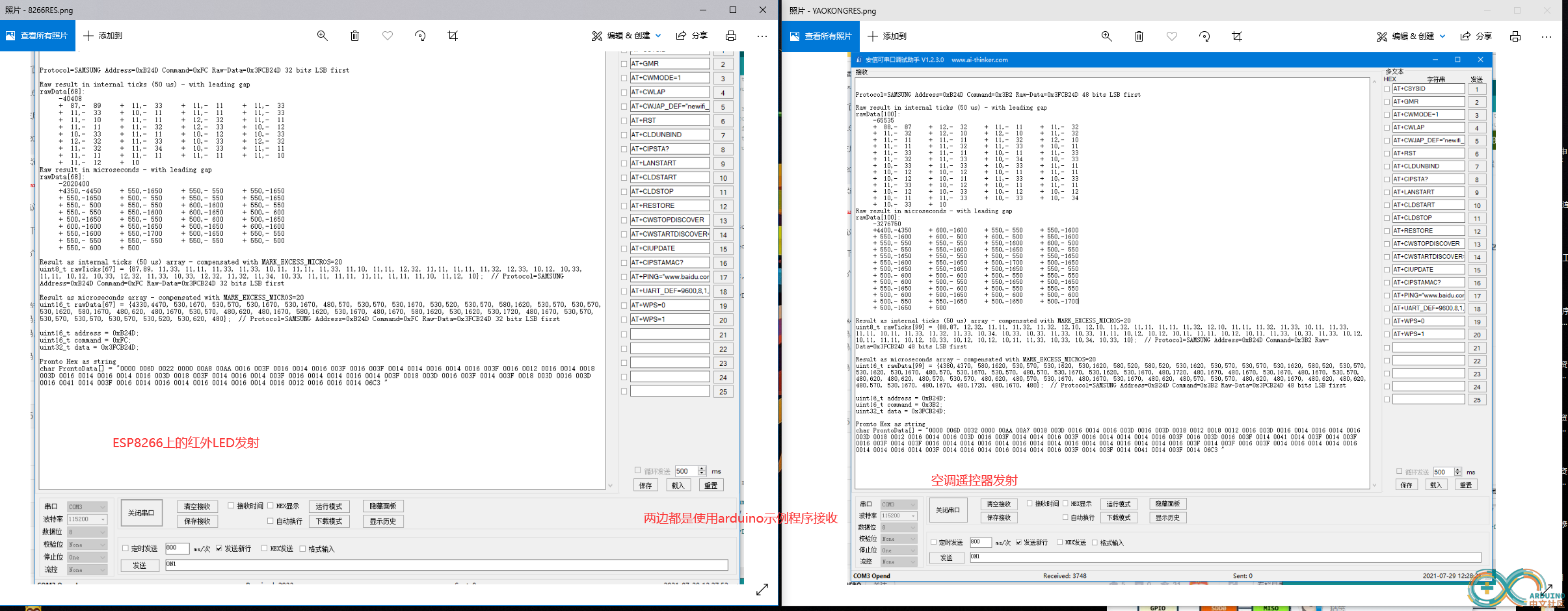Click the 显示历史 button in the right photo

point(1168,517)
